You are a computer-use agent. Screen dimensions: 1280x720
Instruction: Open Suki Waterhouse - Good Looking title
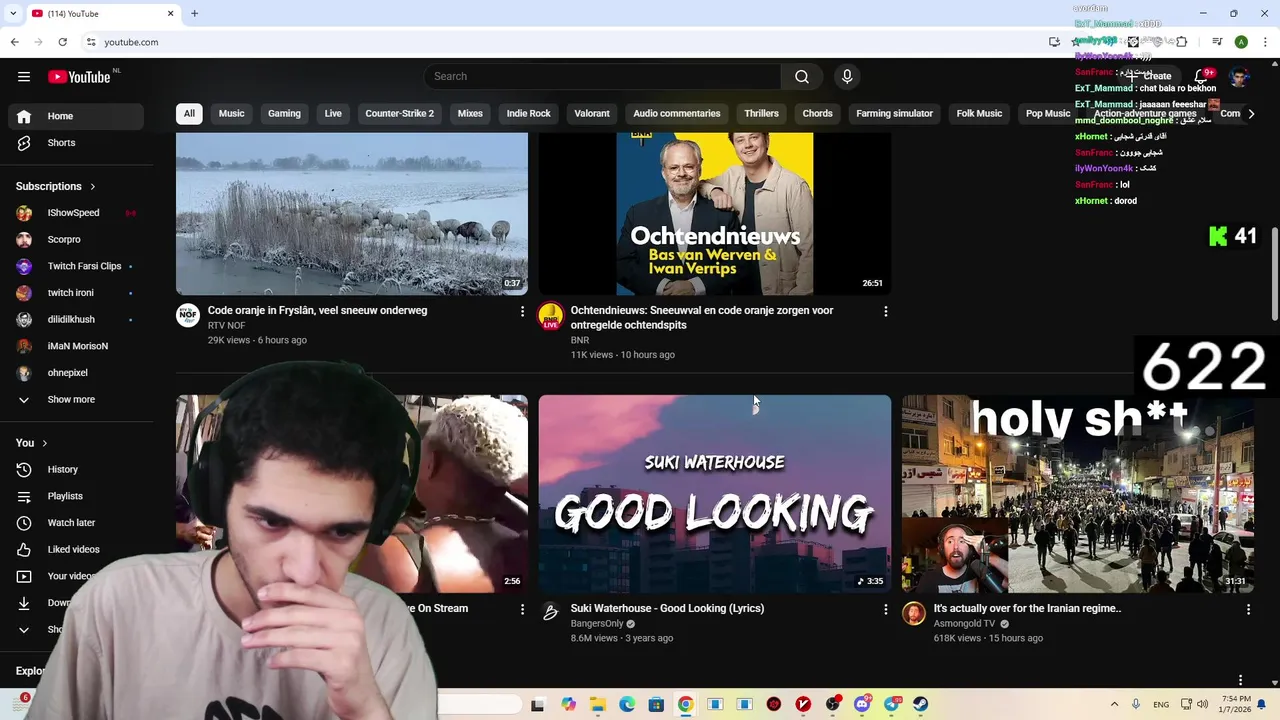click(x=667, y=608)
